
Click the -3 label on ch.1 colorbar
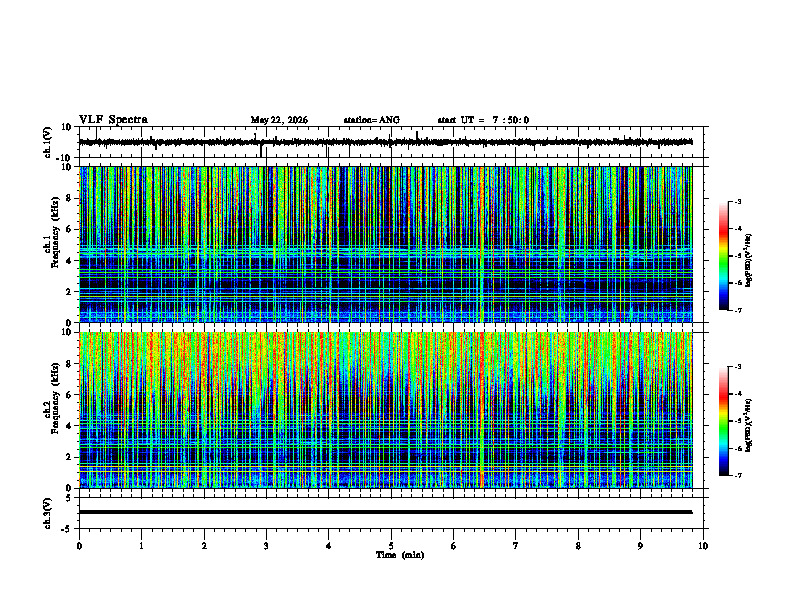(x=738, y=201)
